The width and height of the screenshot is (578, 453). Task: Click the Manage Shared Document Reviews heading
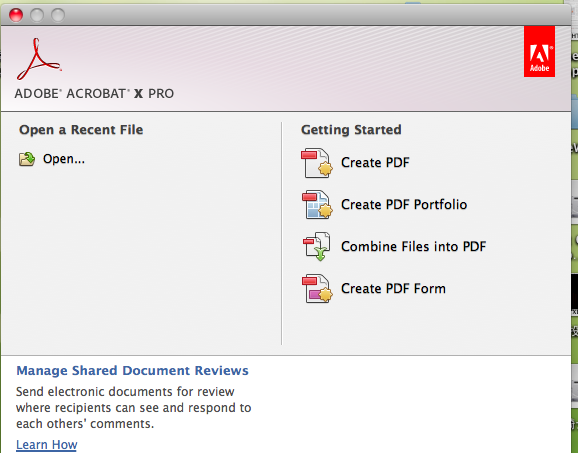click(132, 370)
